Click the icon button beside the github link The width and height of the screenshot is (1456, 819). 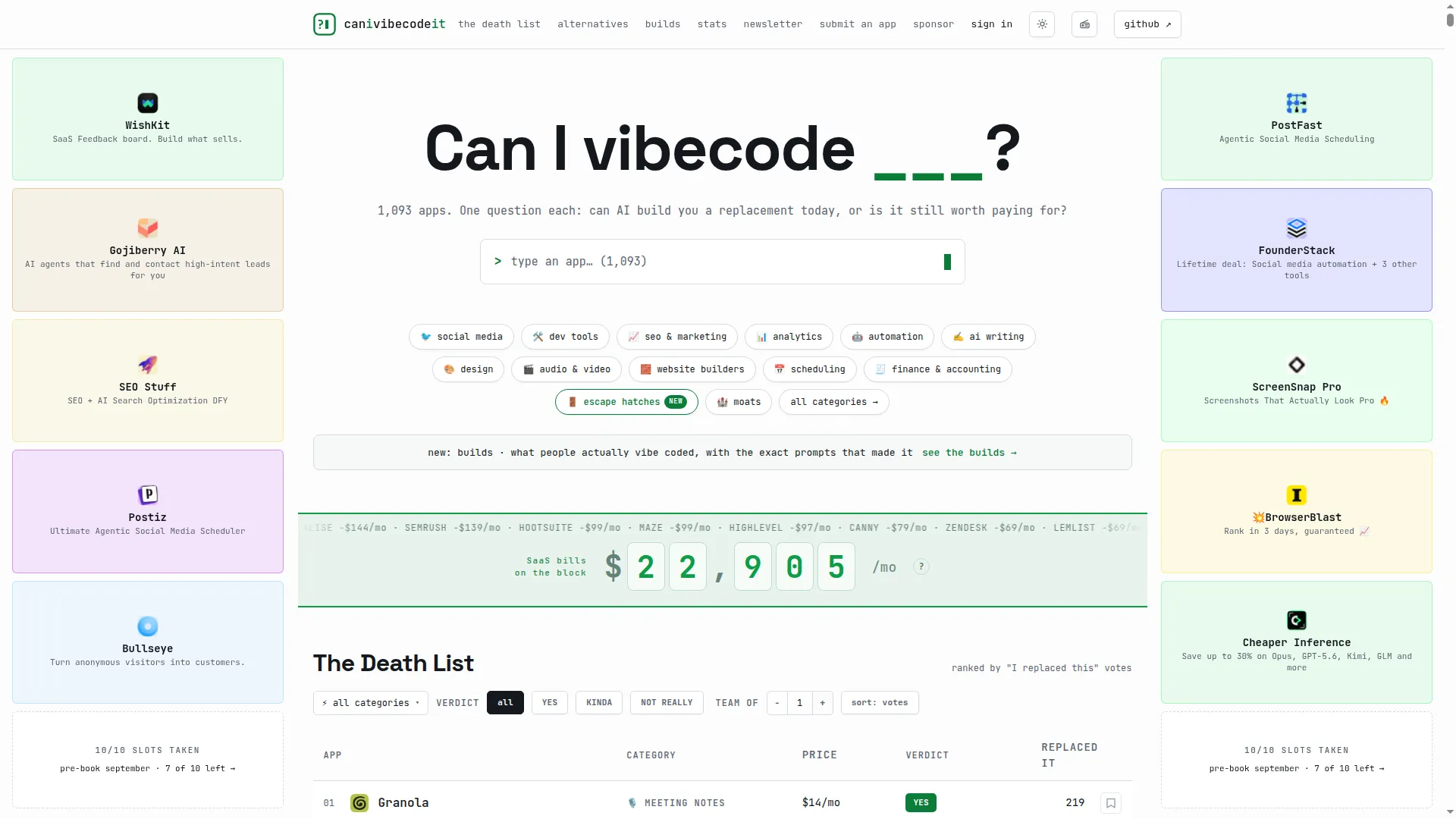pyautogui.click(x=1084, y=24)
